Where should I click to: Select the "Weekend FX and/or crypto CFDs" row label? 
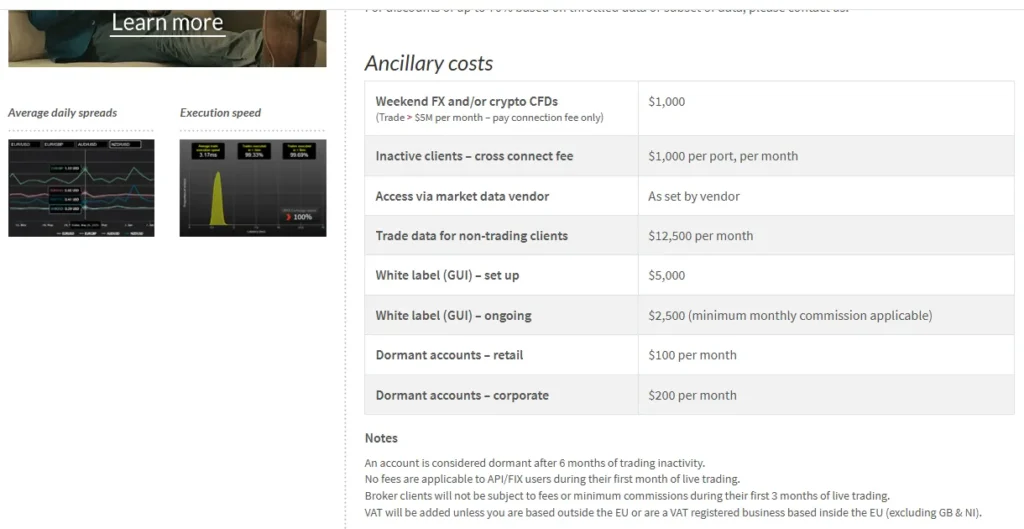(x=466, y=102)
